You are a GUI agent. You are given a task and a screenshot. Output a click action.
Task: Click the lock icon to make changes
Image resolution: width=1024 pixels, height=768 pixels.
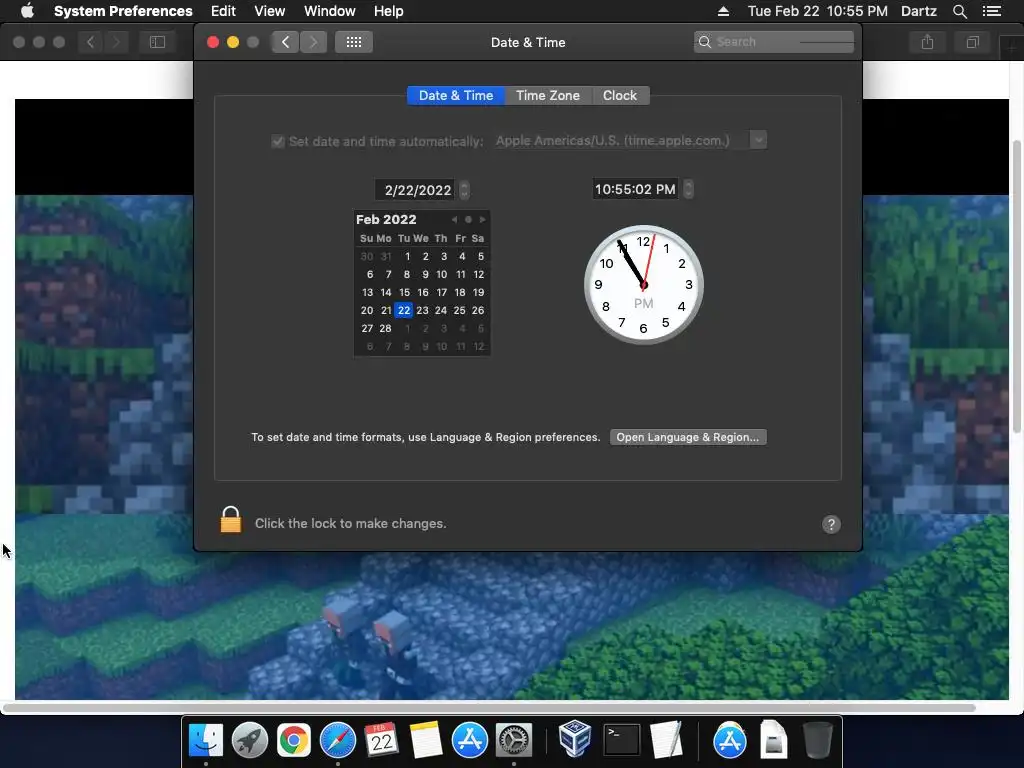pos(231,520)
